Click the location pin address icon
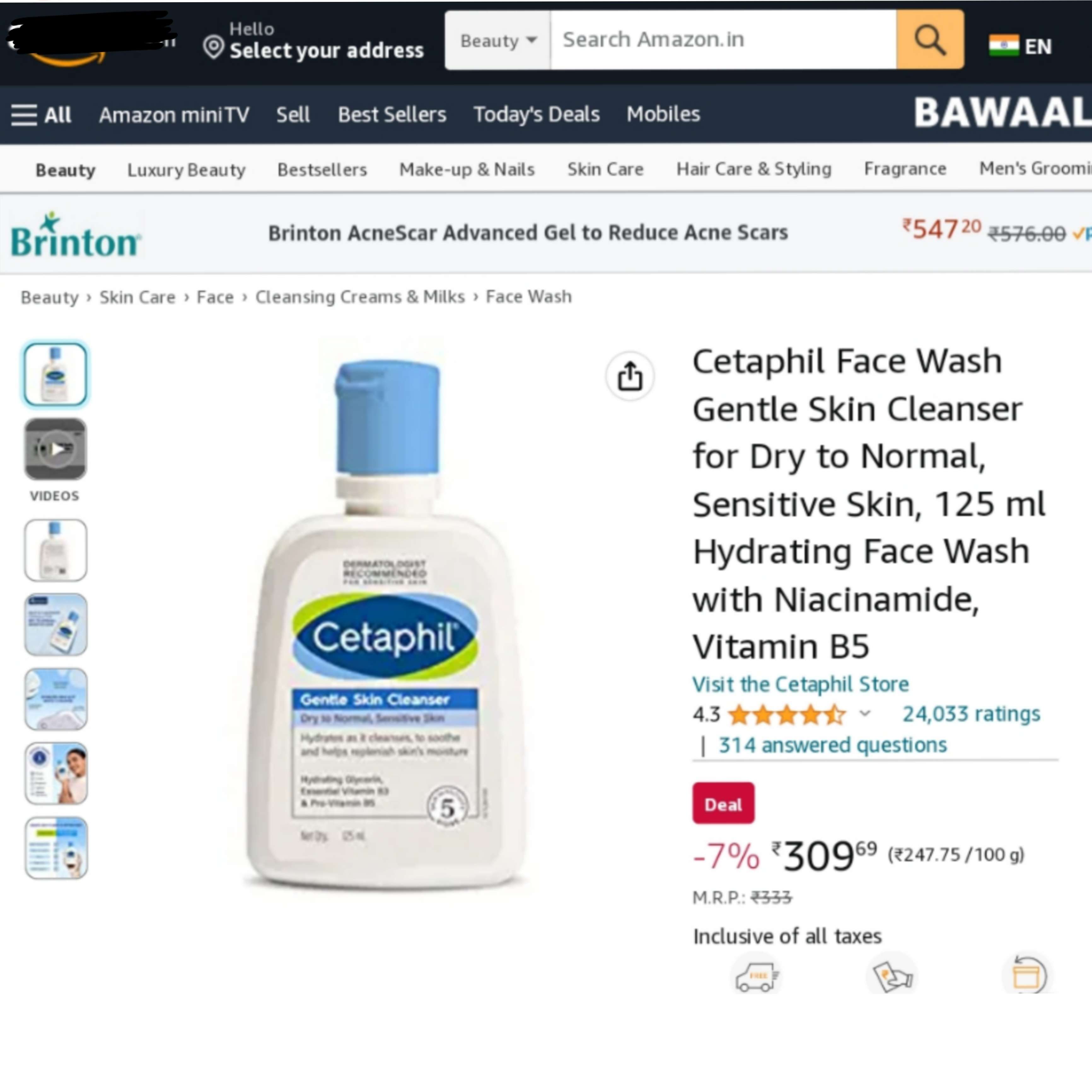This screenshot has width=1092, height=1092. [214, 47]
